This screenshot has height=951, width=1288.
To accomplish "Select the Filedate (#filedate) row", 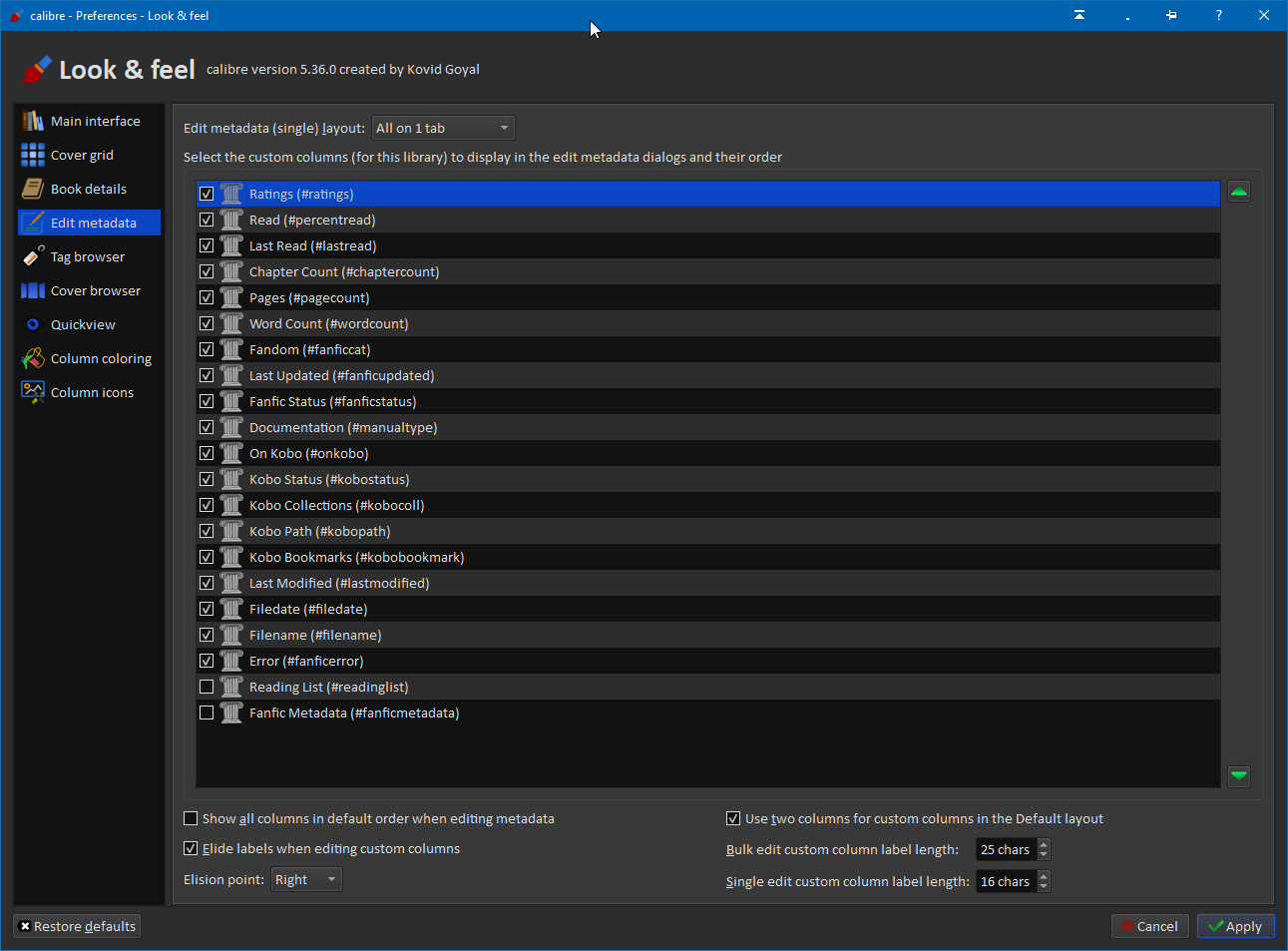I will point(708,609).
